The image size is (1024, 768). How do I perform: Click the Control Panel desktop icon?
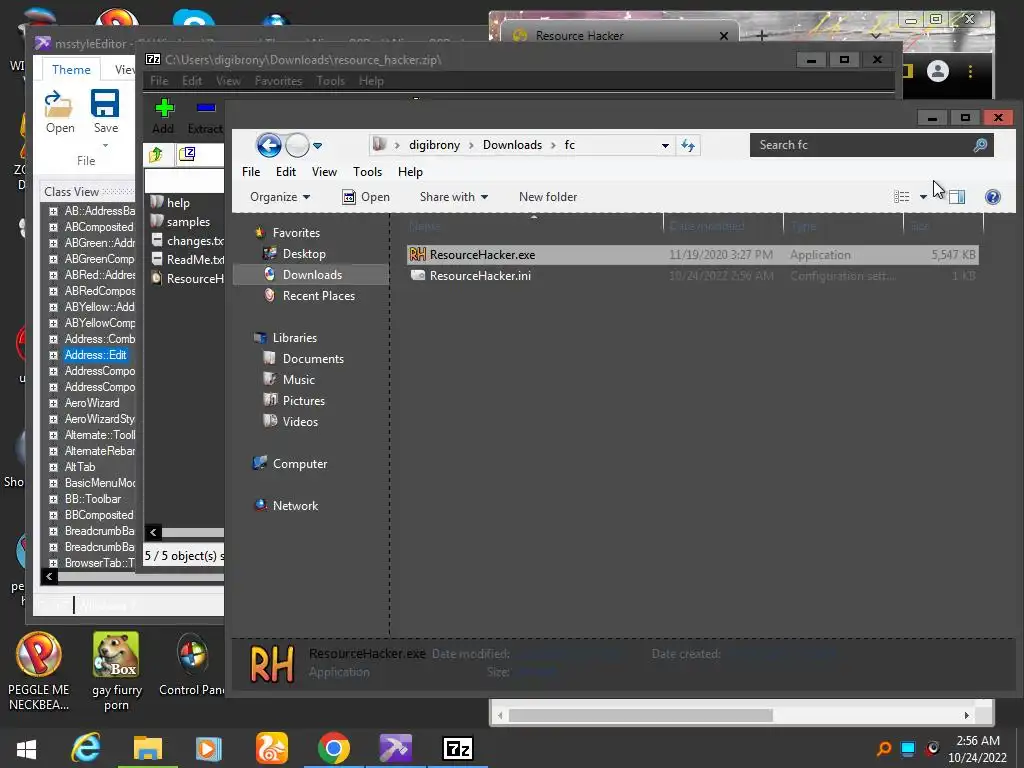pyautogui.click(x=192, y=665)
